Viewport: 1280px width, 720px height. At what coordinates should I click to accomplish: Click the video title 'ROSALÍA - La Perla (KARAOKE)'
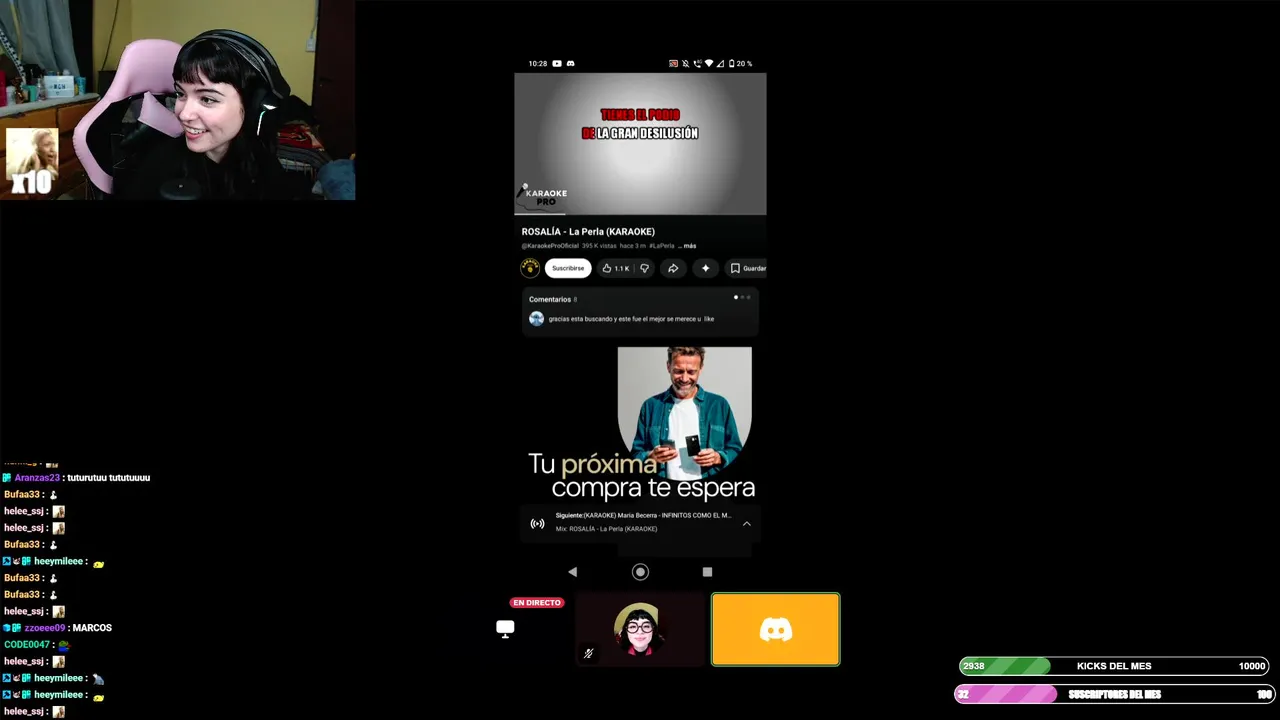[x=588, y=232]
